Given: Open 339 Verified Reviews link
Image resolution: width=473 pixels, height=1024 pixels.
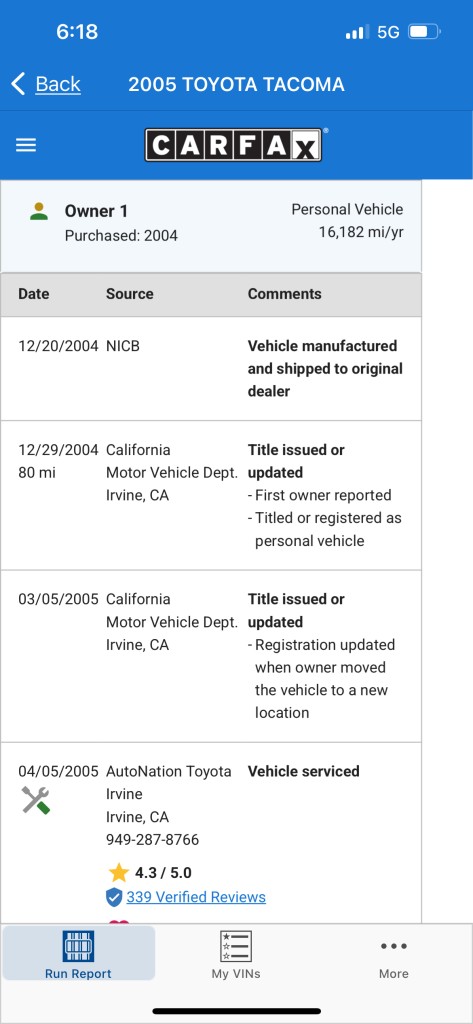Looking at the screenshot, I should tap(196, 897).
